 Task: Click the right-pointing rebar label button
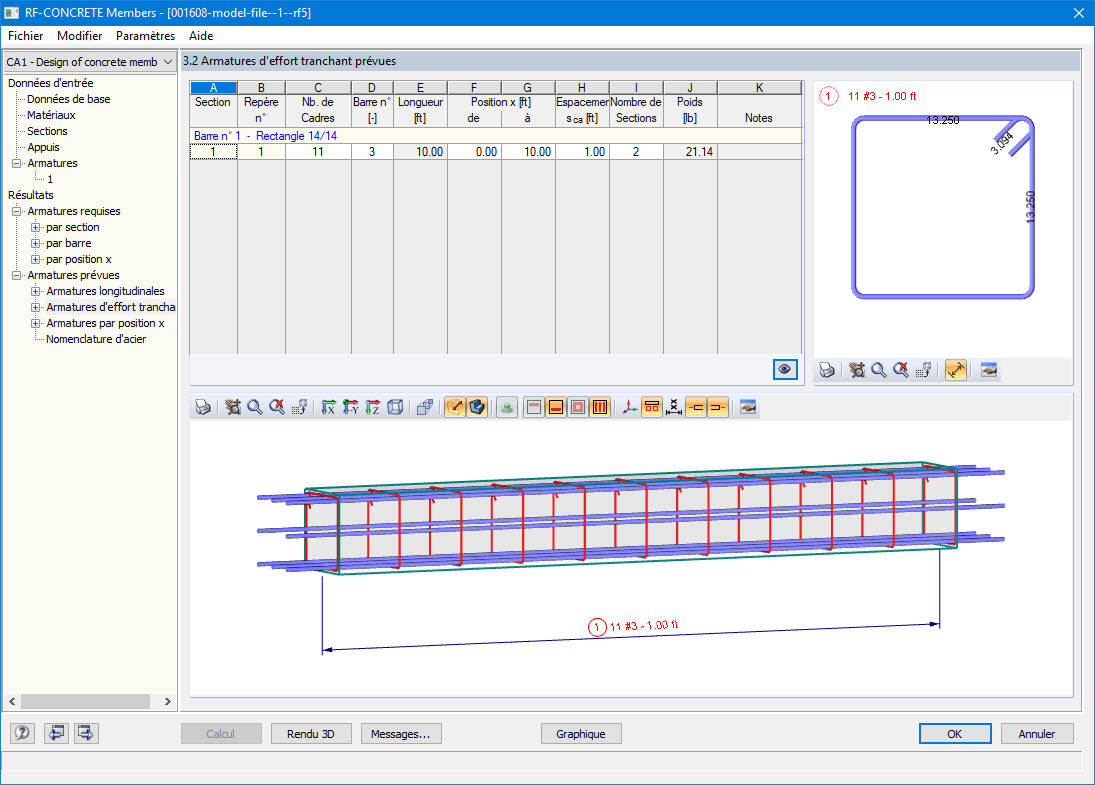(x=718, y=407)
